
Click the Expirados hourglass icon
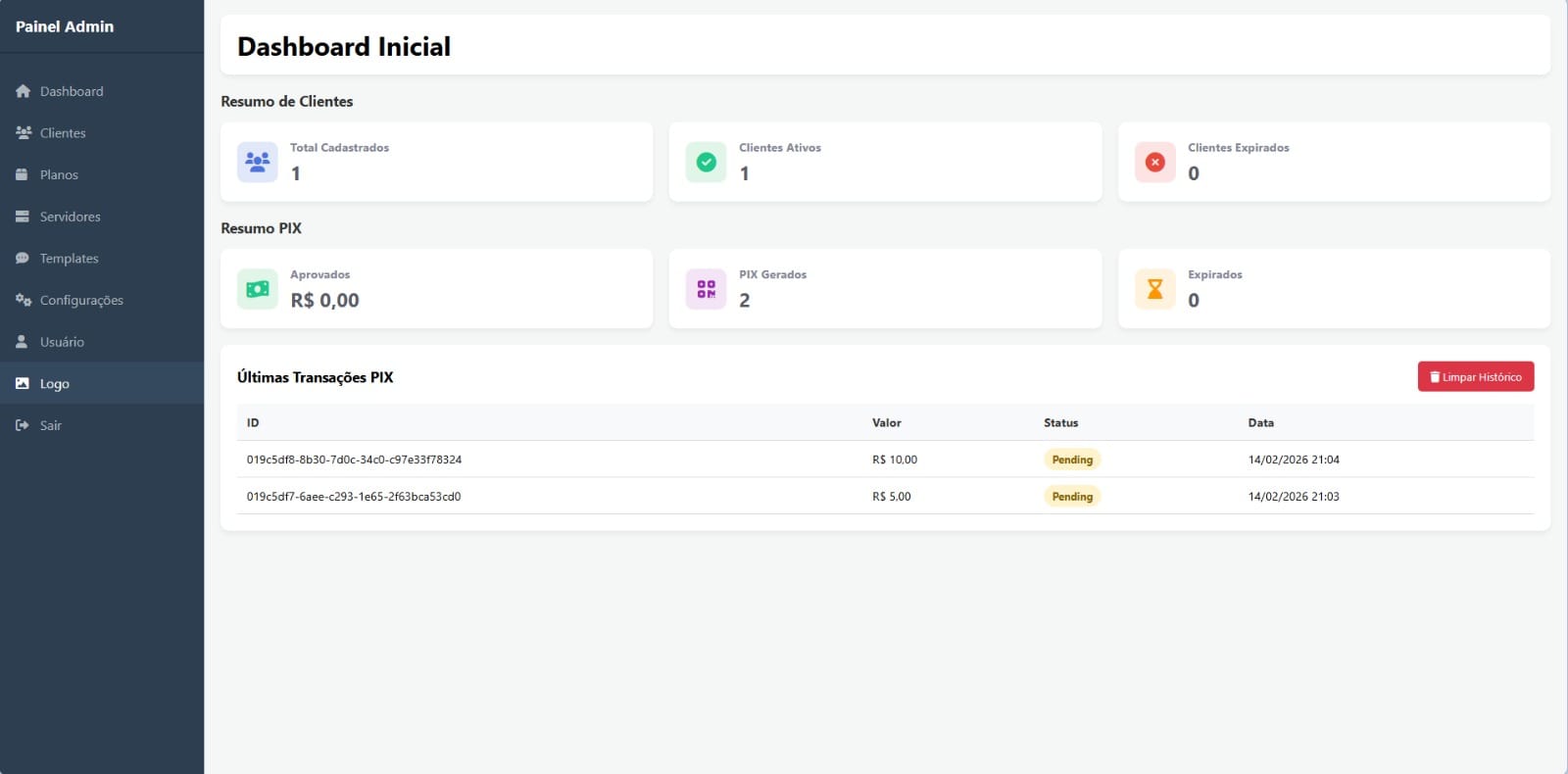pyautogui.click(x=1155, y=289)
